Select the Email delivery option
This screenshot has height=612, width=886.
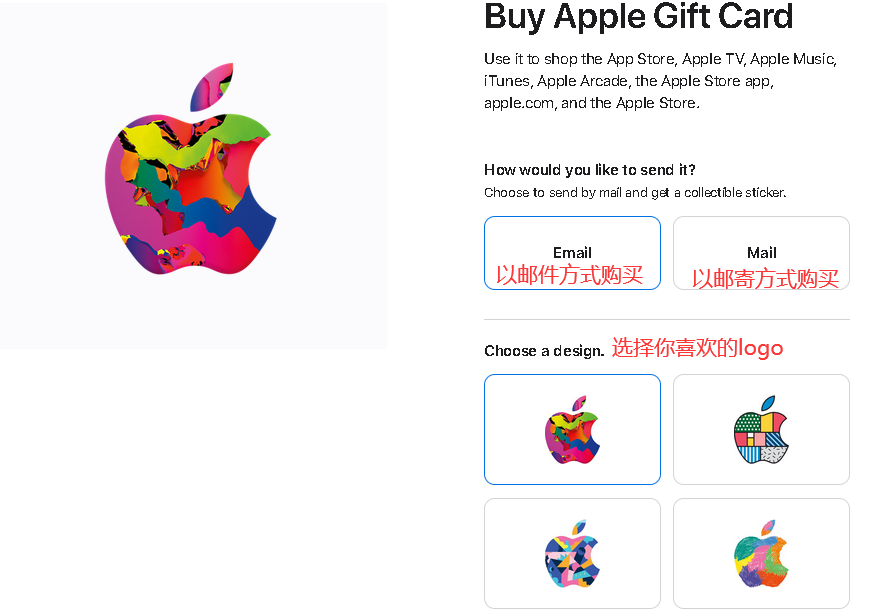pyautogui.click(x=572, y=253)
